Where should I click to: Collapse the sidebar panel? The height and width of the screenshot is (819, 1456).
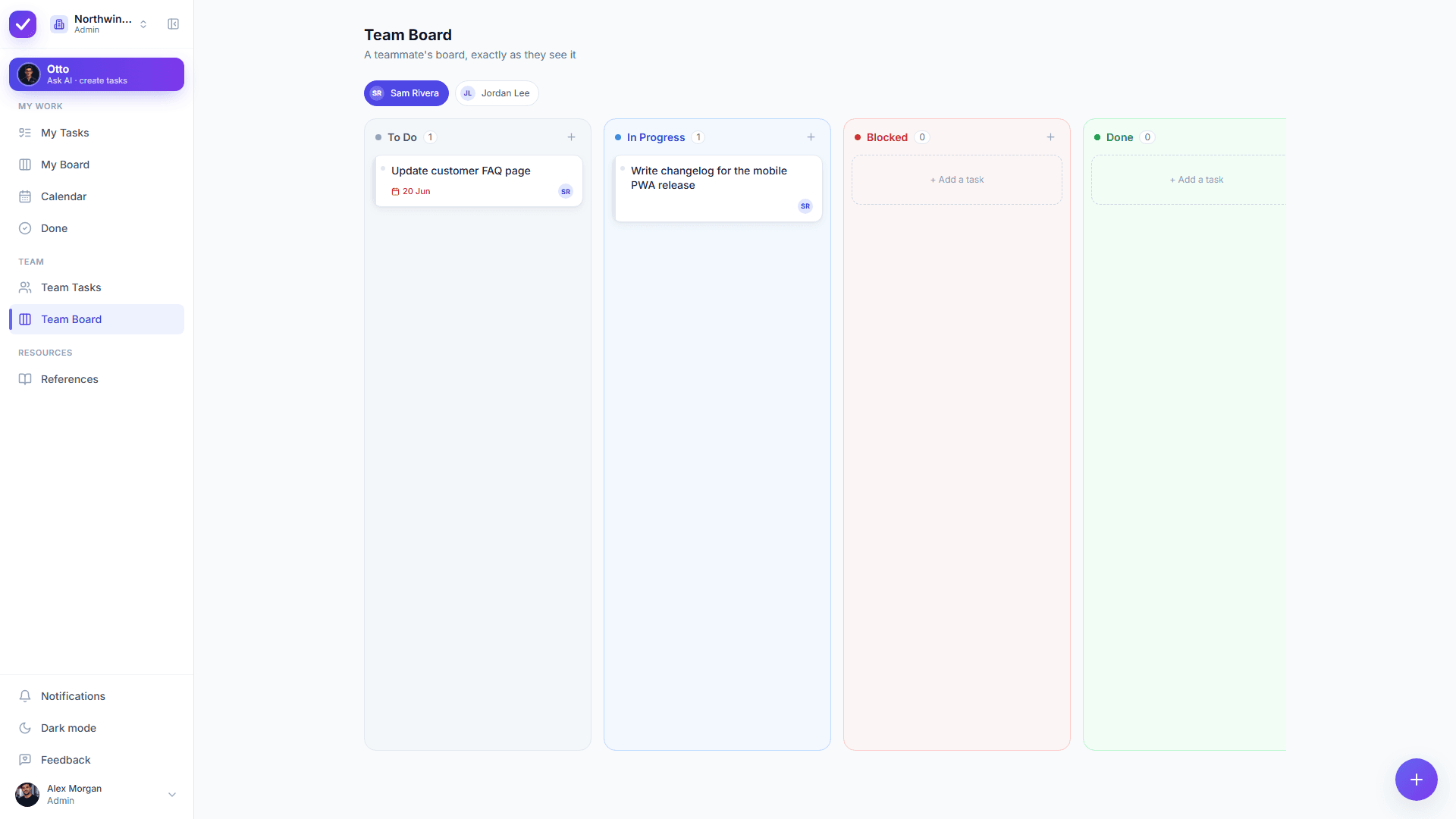[173, 24]
